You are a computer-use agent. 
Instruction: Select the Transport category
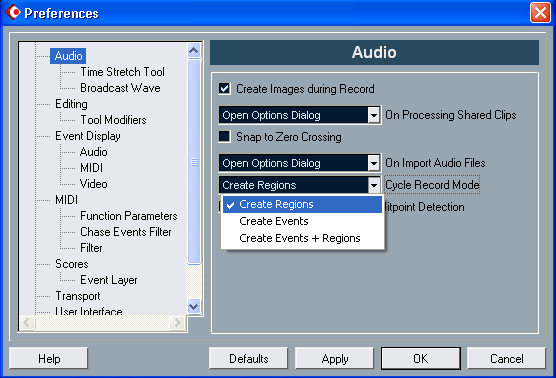point(78,296)
